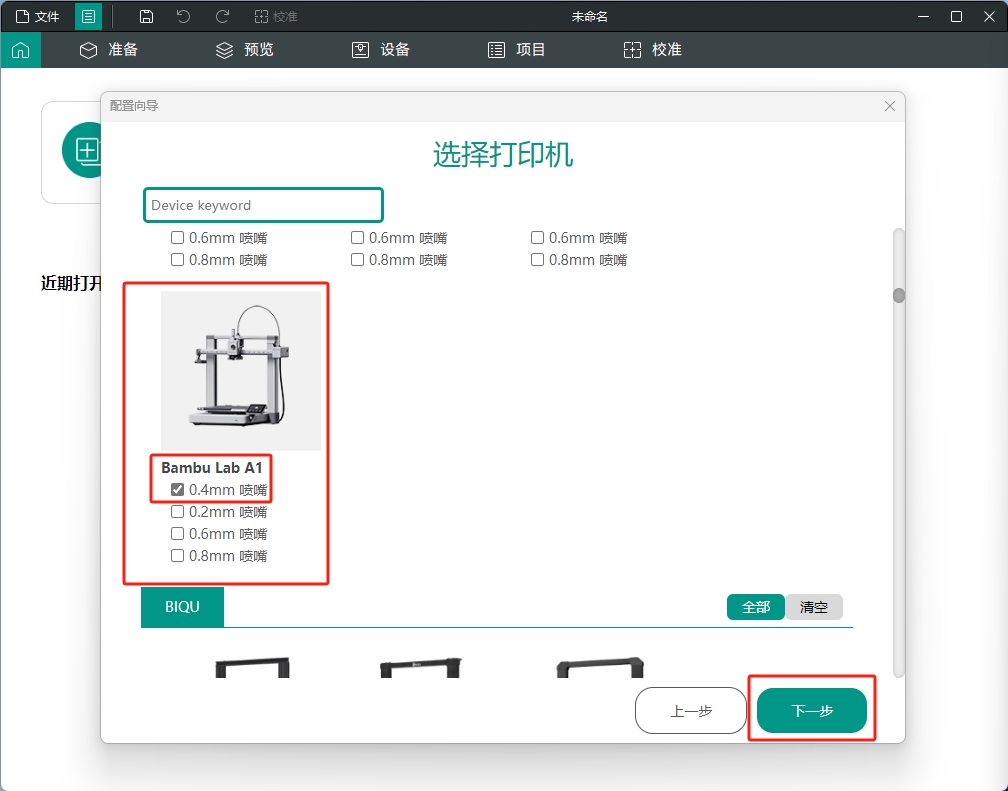Go back with the 上一步 button

click(x=691, y=711)
